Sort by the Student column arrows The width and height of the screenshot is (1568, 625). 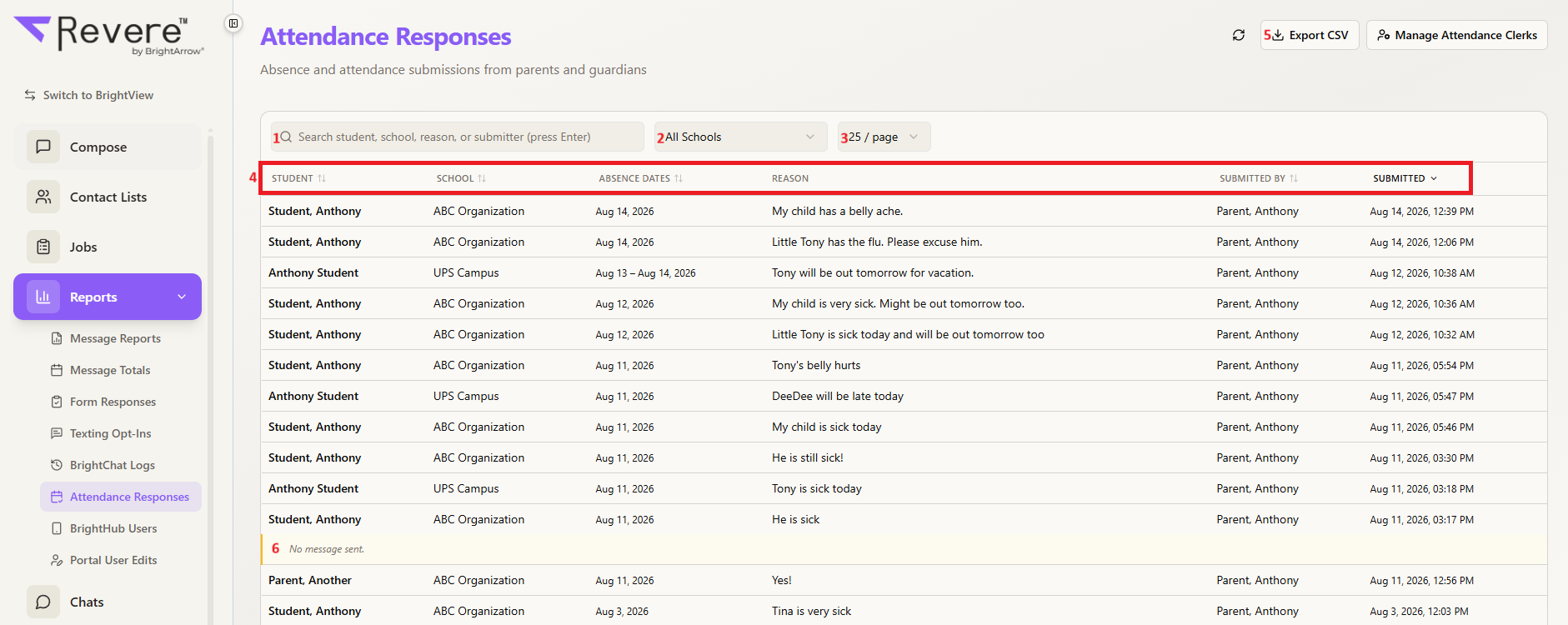click(x=322, y=178)
